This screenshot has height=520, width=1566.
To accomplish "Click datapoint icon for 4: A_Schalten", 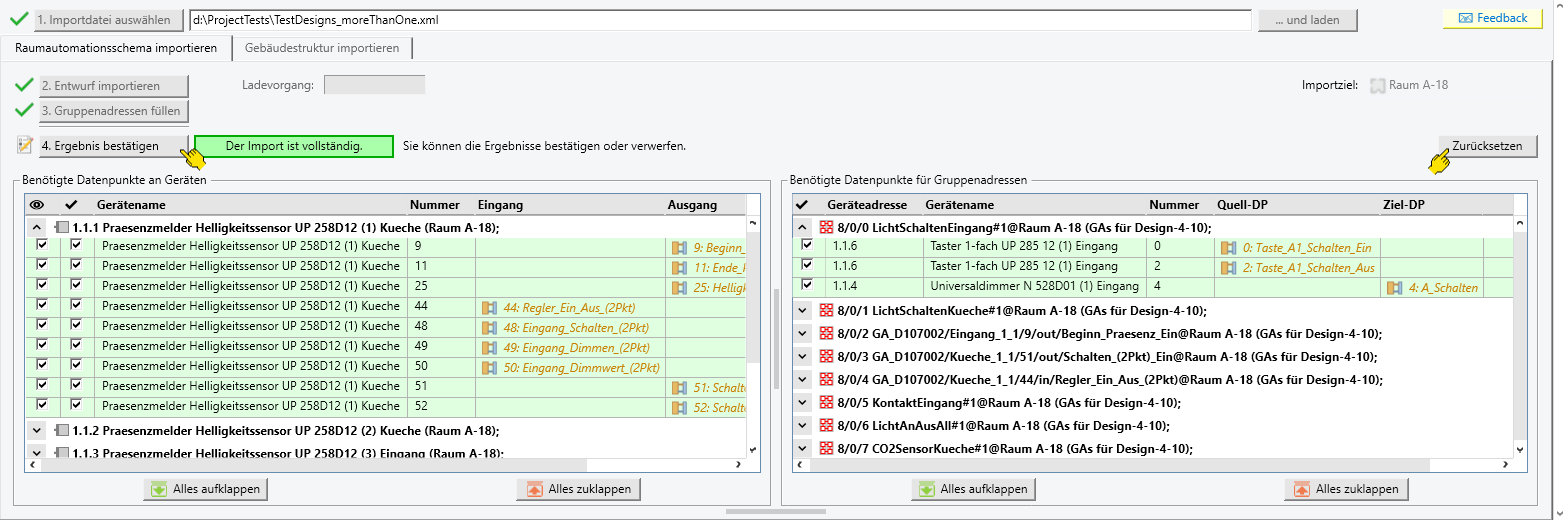I will pyautogui.click(x=1396, y=287).
